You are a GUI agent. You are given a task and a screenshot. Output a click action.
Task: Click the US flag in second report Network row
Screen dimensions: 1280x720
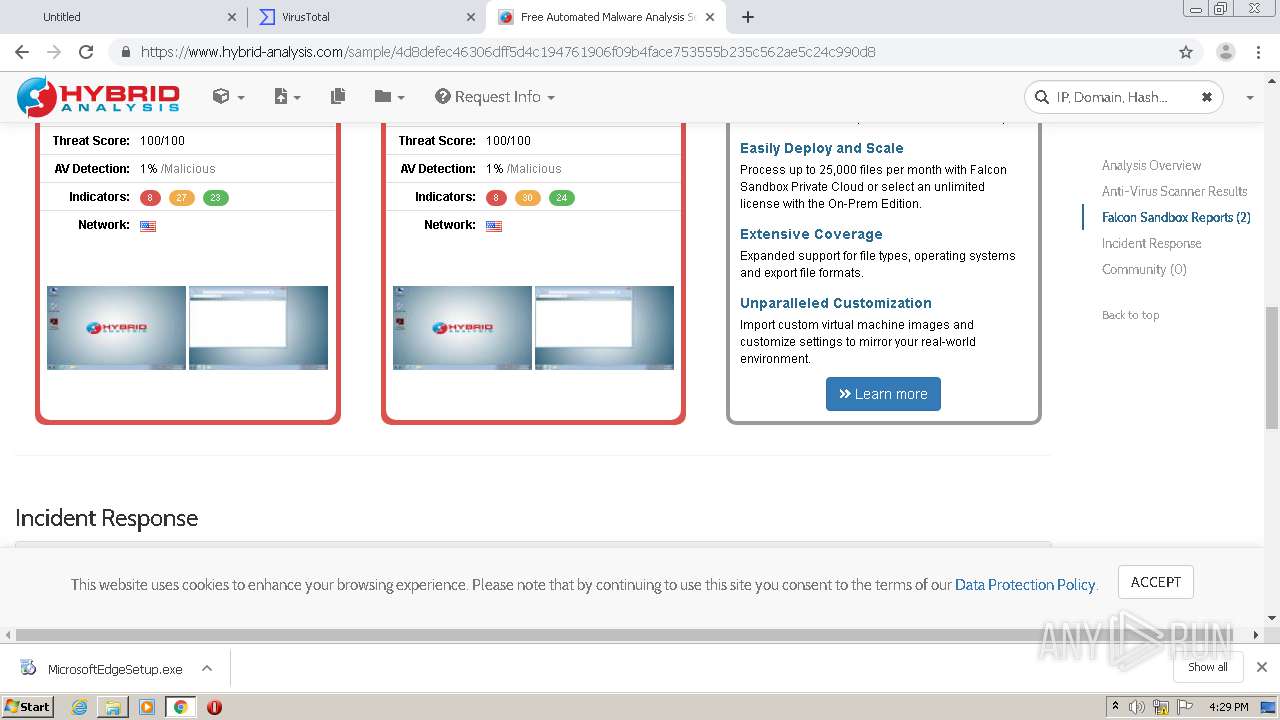click(494, 226)
